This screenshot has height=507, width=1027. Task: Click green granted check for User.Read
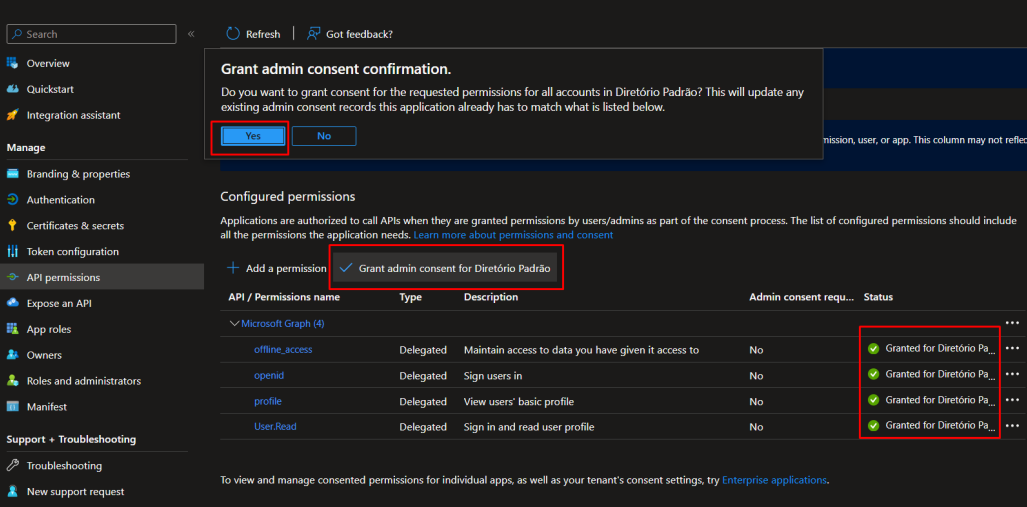(873, 426)
